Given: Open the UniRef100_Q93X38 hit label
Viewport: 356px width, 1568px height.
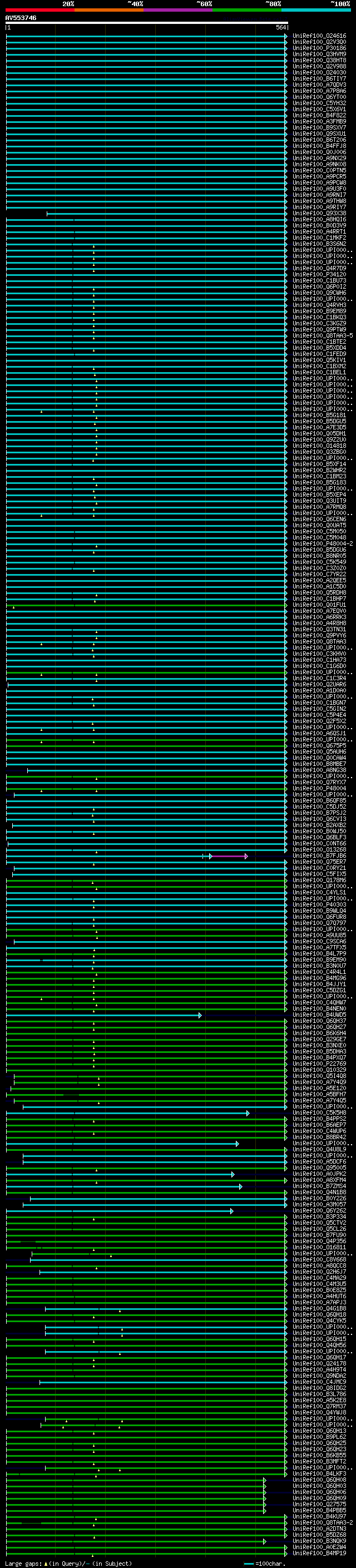Looking at the screenshot, I should pyautogui.click(x=319, y=214).
